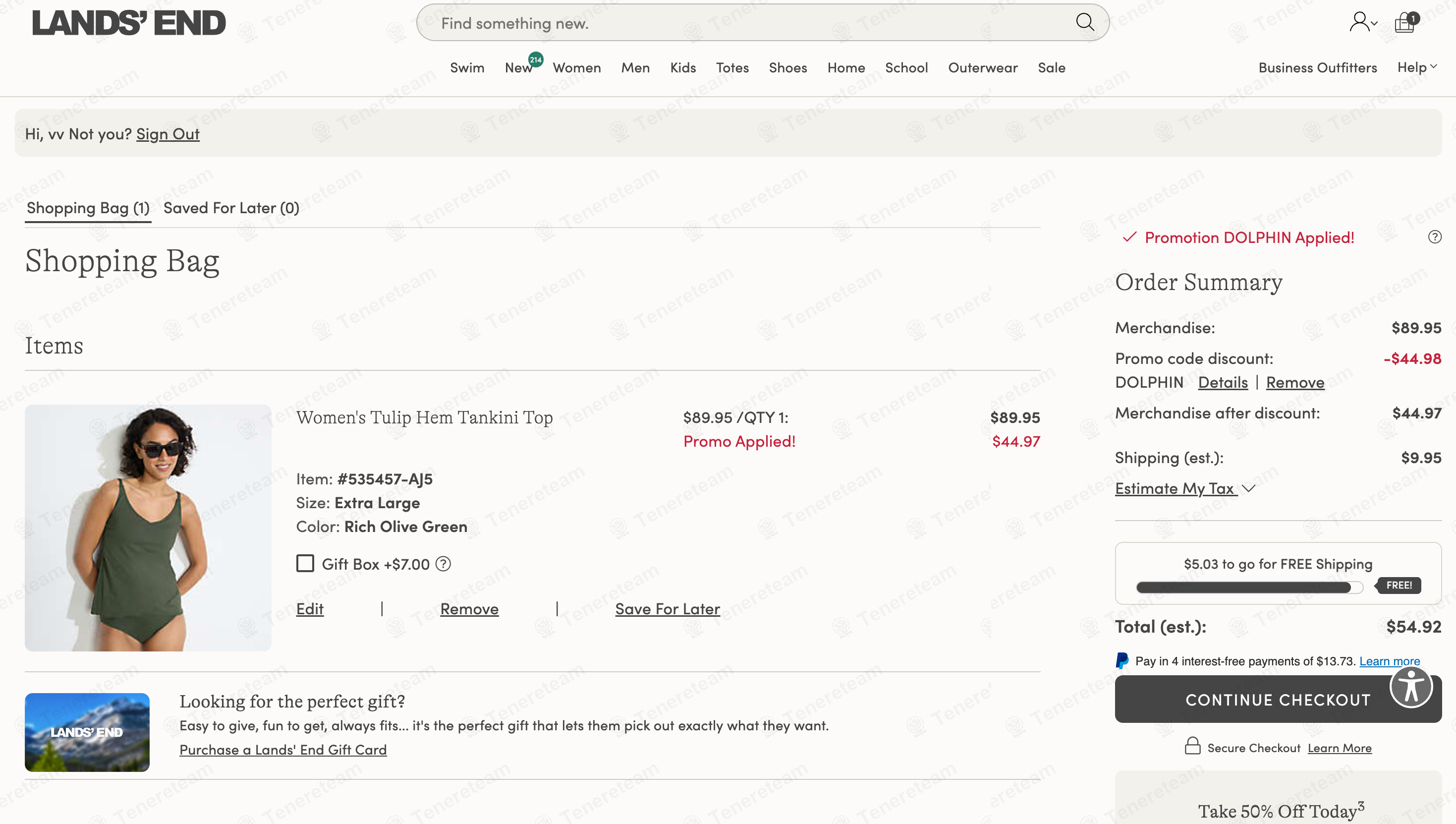This screenshot has width=1456, height=824.
Task: Expand the account menu chevron
Action: (x=1374, y=24)
